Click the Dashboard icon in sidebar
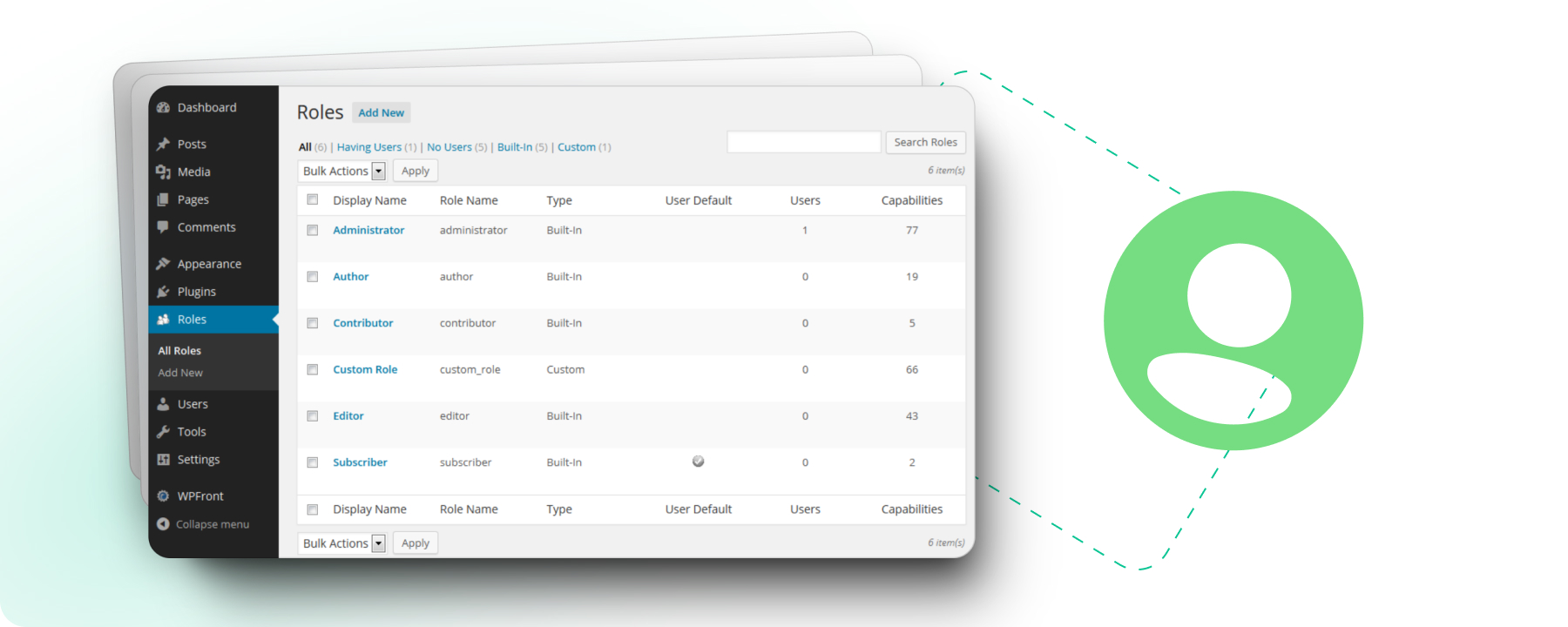 pyautogui.click(x=163, y=108)
